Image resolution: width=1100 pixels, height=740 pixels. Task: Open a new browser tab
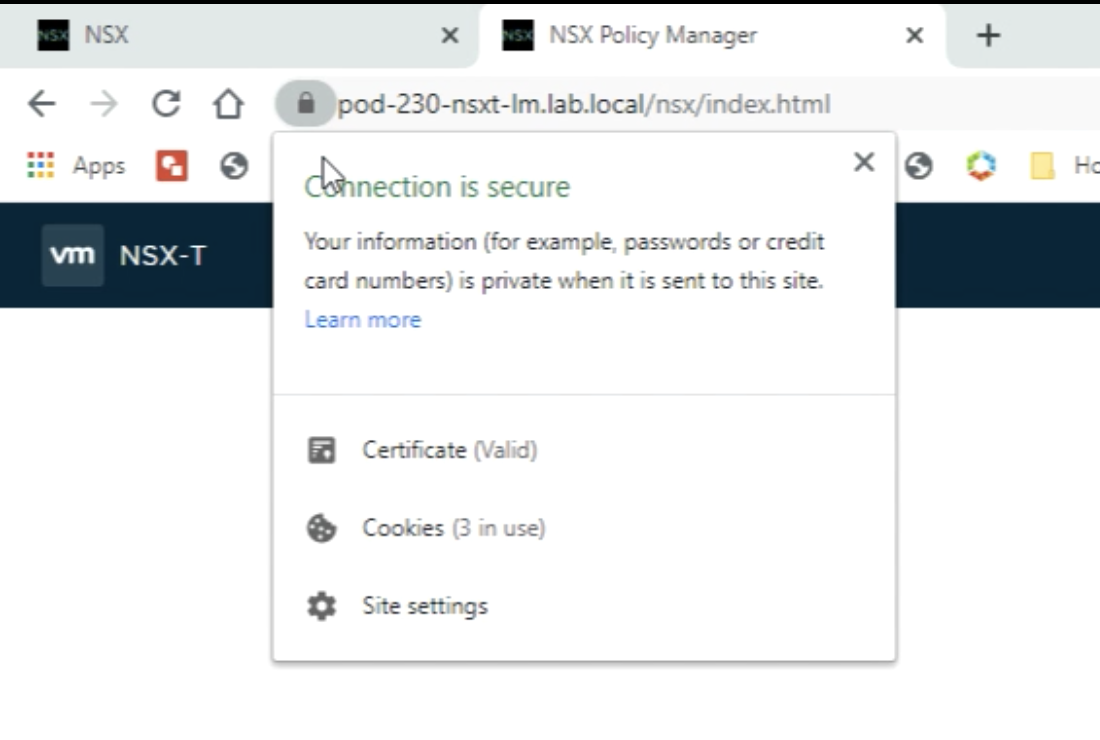tap(988, 35)
